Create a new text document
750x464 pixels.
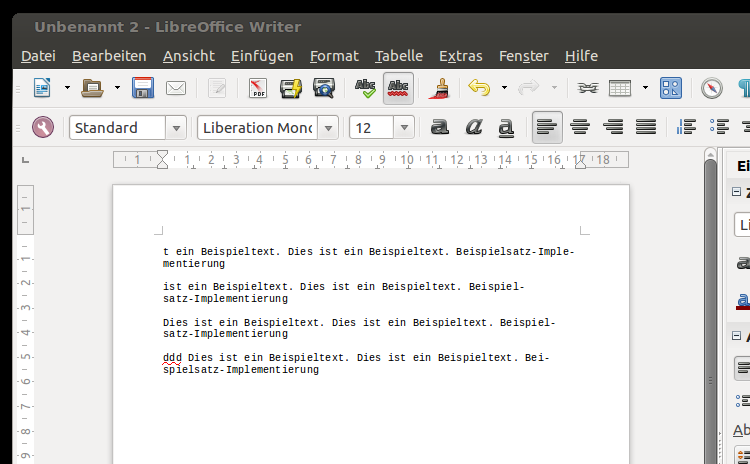click(x=42, y=88)
